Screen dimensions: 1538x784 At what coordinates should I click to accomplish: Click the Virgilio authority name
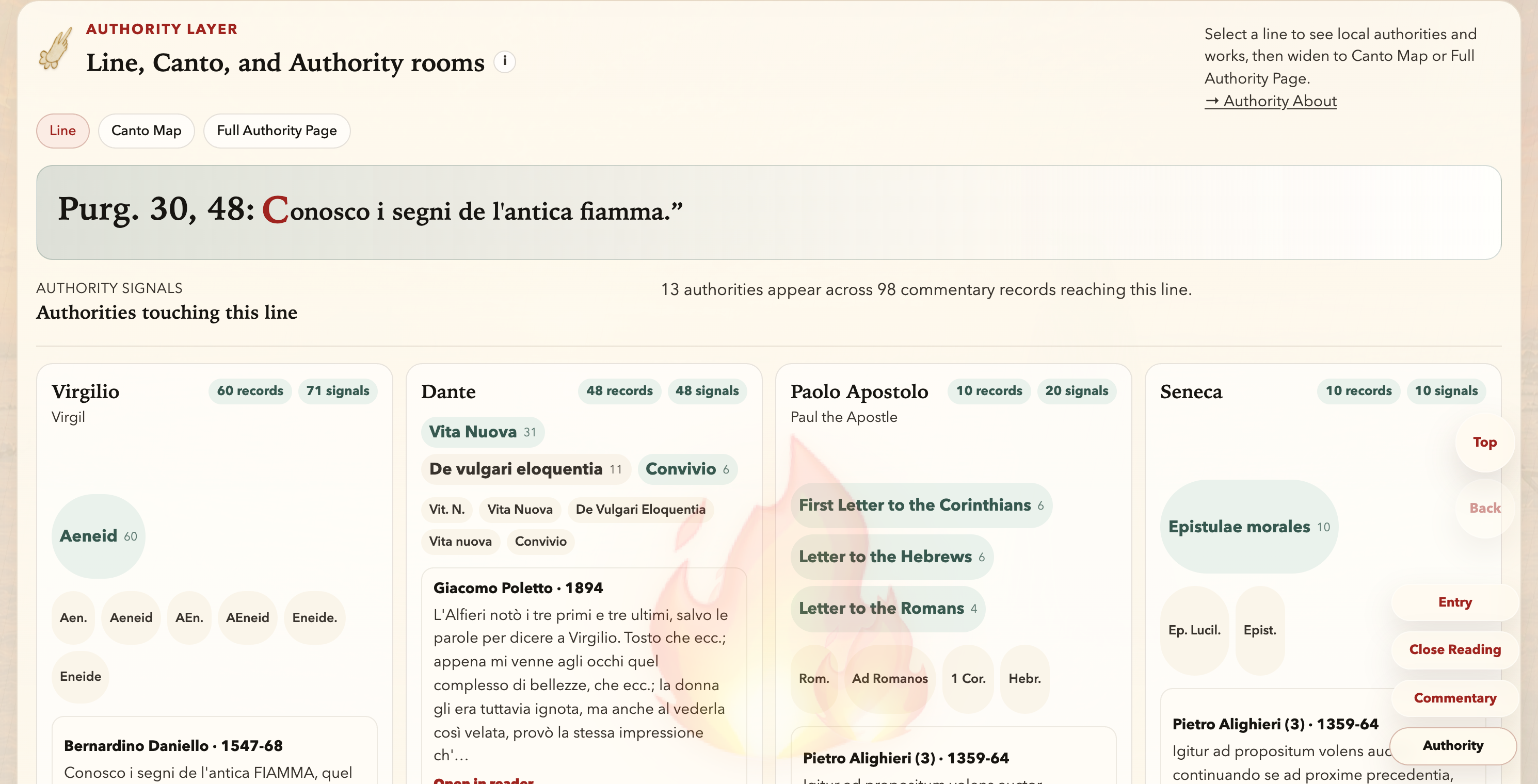coord(85,391)
